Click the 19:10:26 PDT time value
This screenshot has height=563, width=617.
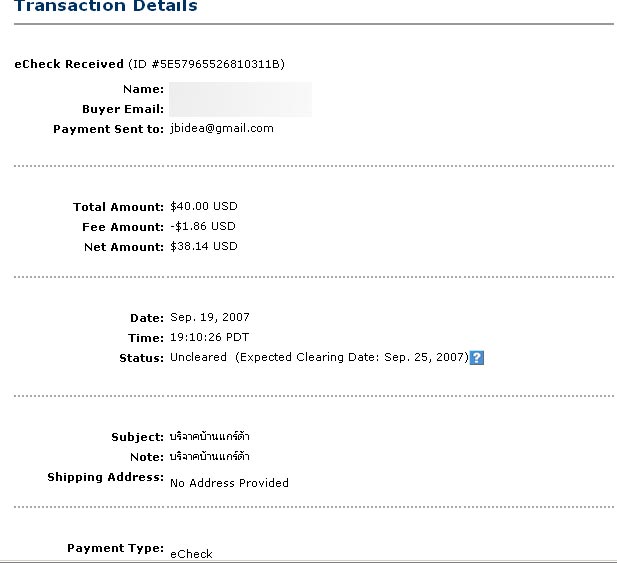point(209,338)
